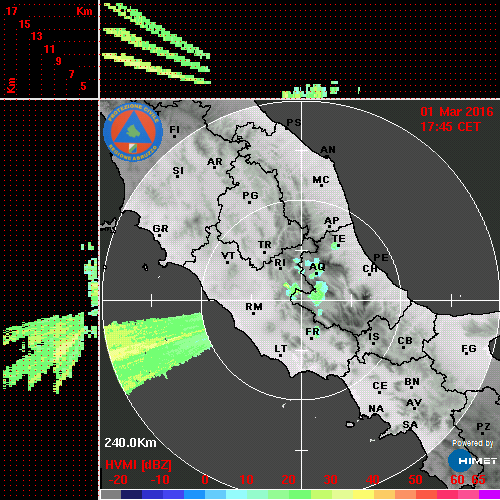The height and width of the screenshot is (500, 500).
Task: Click the HIMET logo
Action: [x=472, y=461]
